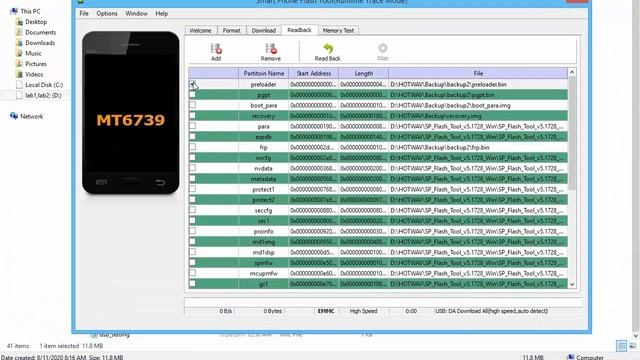
Task: Check the frp partition checkbox
Action: tap(192, 147)
